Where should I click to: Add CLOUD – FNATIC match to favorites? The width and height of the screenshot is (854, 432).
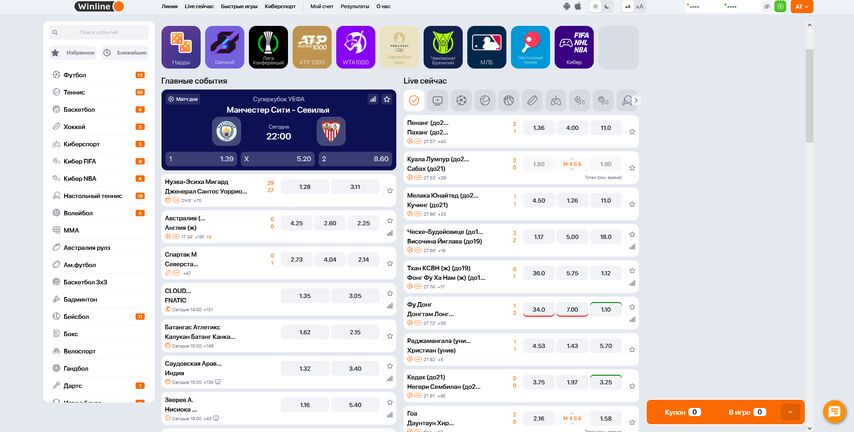[390, 294]
